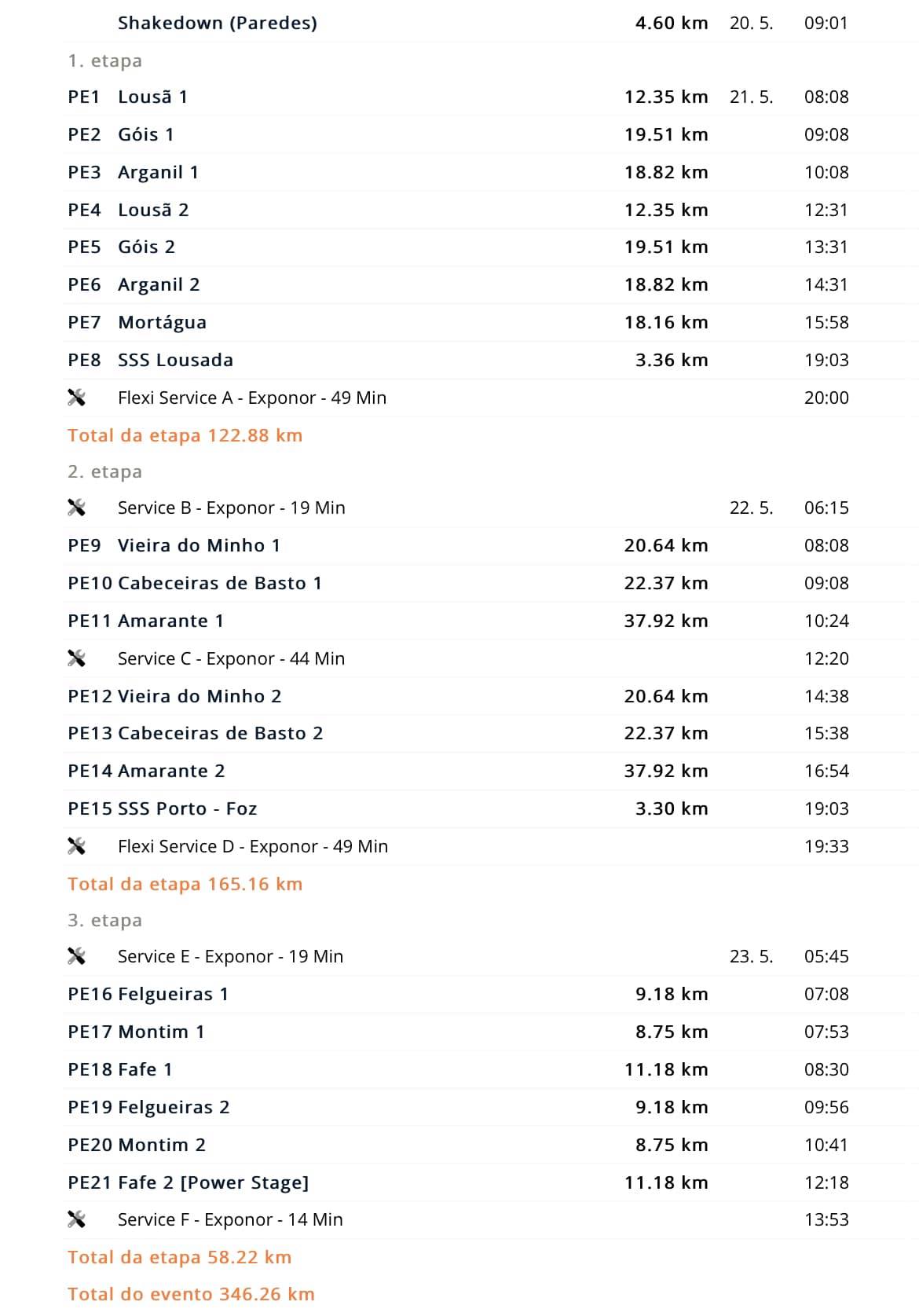Open PE10 Cabeceiras de Basto 1

(x=219, y=583)
